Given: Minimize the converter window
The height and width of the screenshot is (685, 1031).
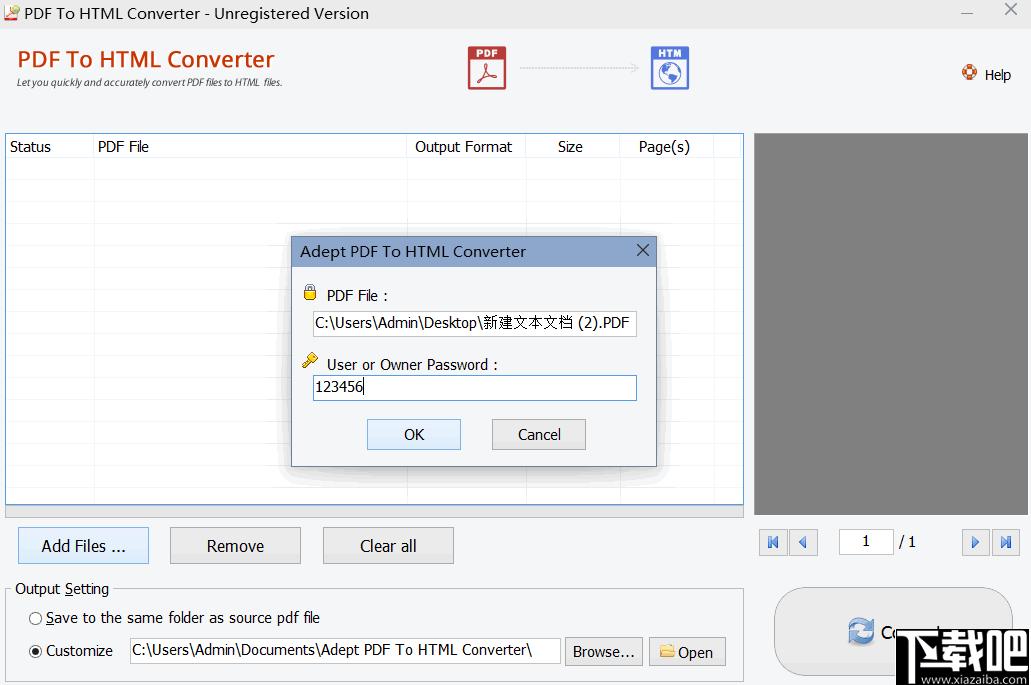Looking at the screenshot, I should 967,12.
